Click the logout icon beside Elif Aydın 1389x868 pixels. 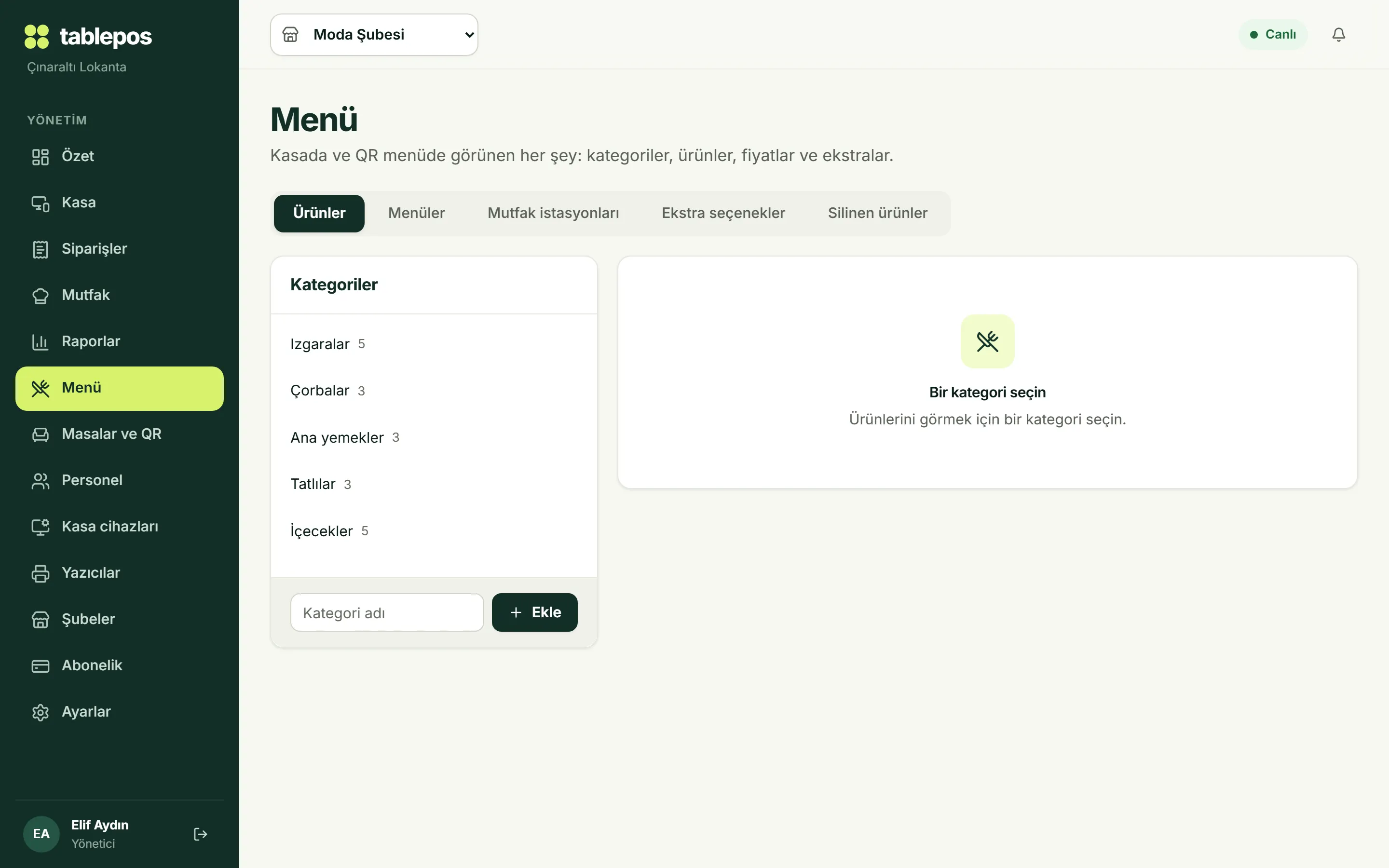[x=200, y=834]
